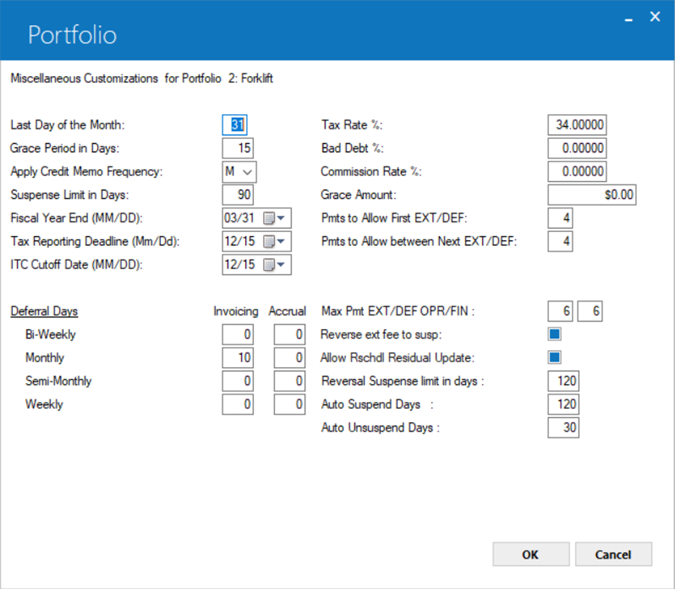Close the Portfolio dialog
Screen dimensions: 675x589
pos(655,17)
